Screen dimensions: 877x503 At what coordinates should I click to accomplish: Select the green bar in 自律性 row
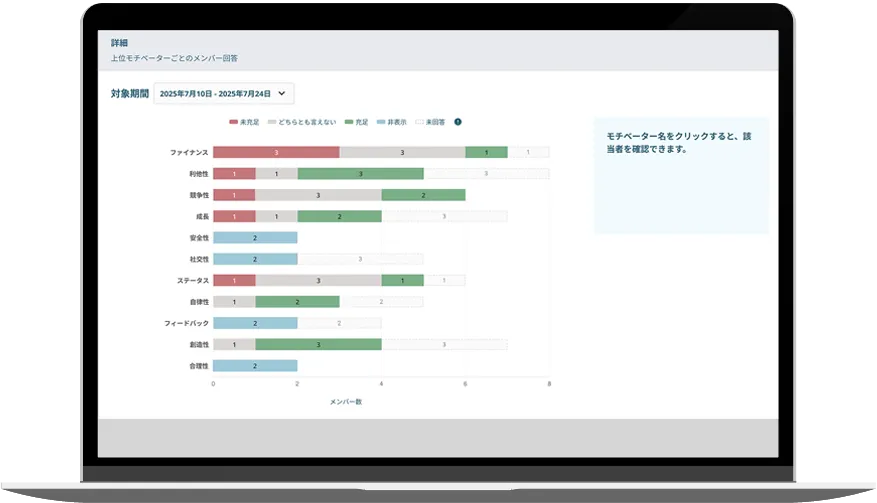[x=298, y=302]
